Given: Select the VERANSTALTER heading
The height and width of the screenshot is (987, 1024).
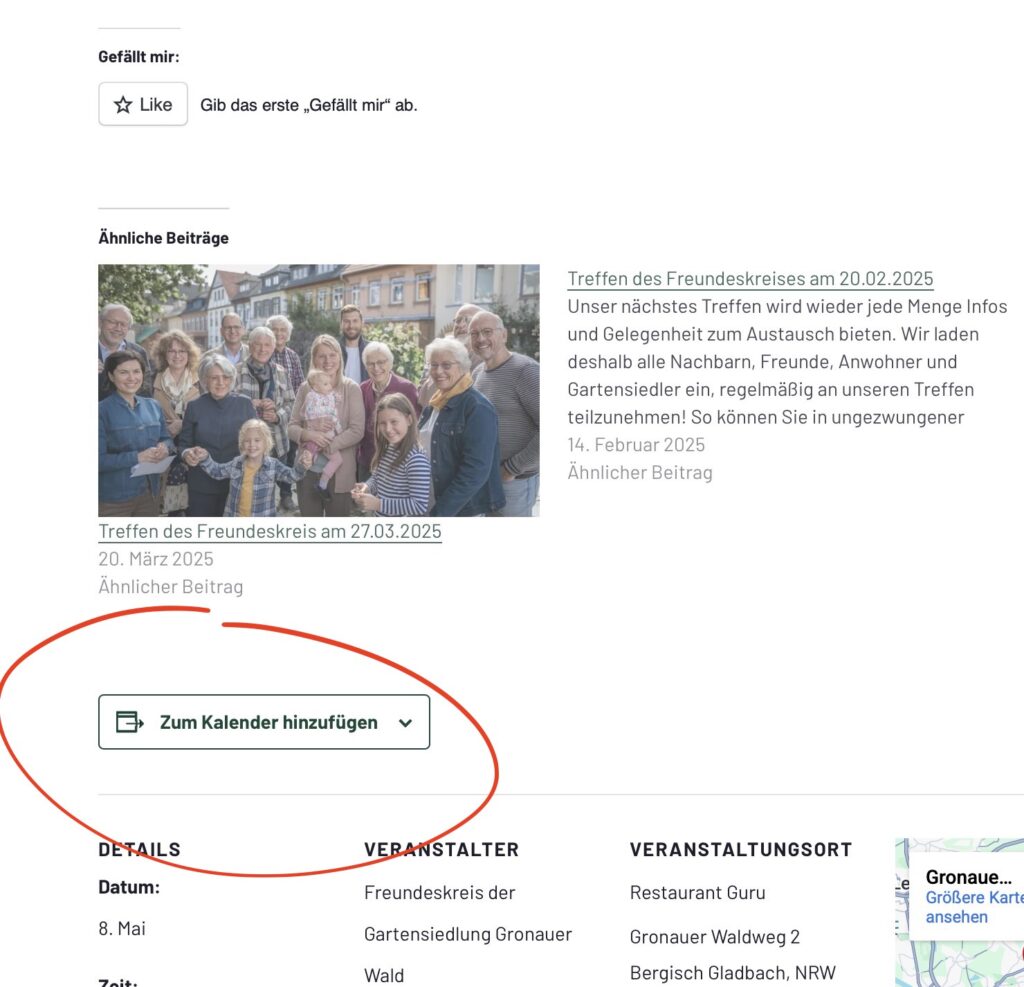Looking at the screenshot, I should [x=441, y=849].
